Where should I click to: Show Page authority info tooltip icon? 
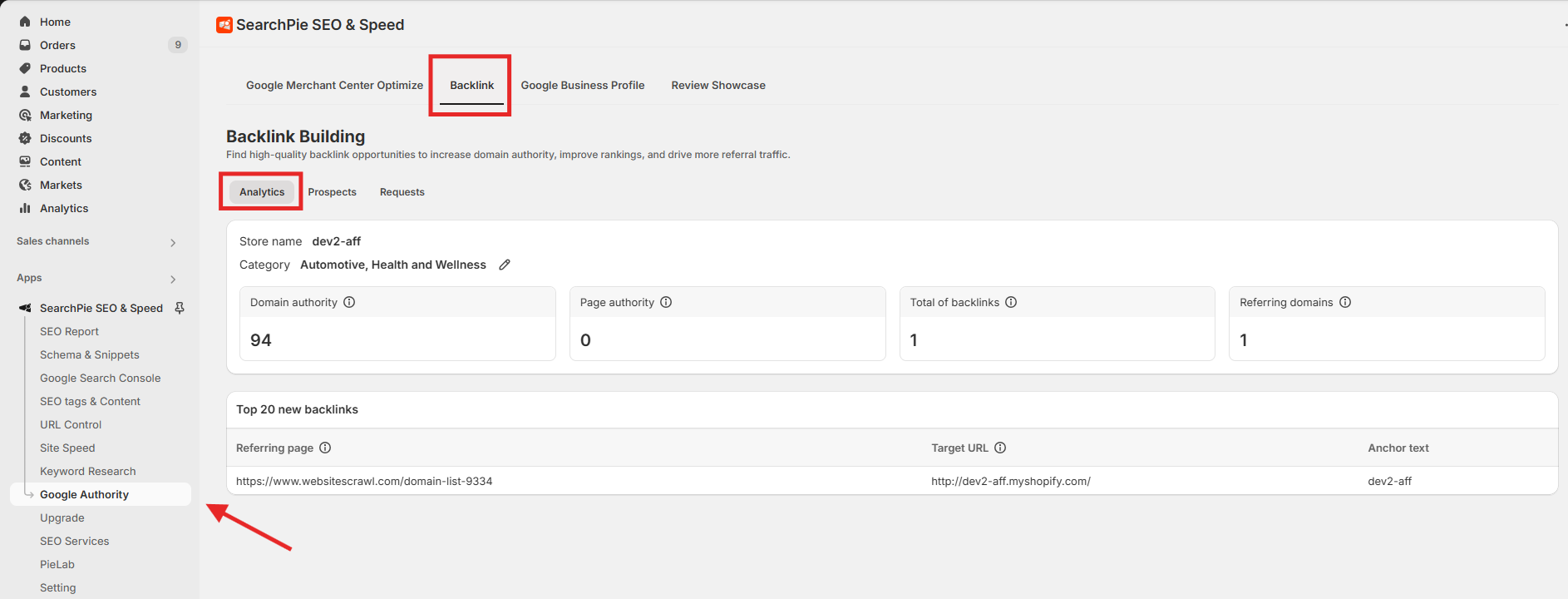point(666,302)
